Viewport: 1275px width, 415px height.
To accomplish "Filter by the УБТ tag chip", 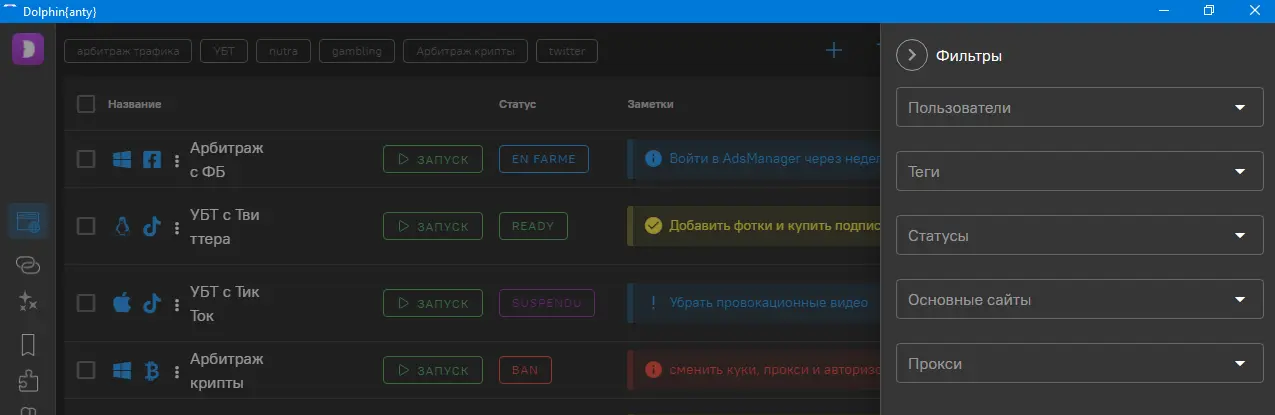I will 224,51.
